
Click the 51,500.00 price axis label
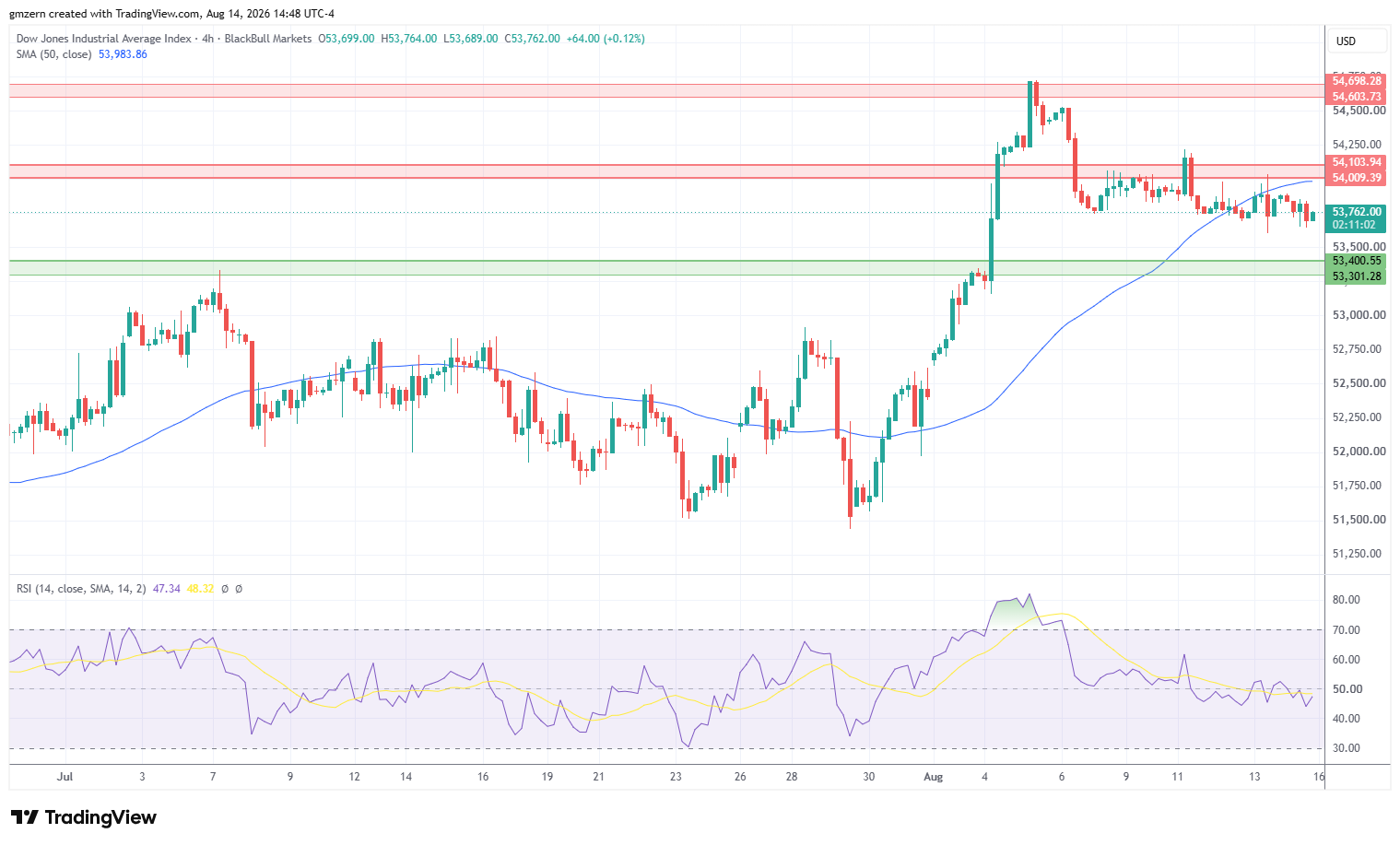1359,520
